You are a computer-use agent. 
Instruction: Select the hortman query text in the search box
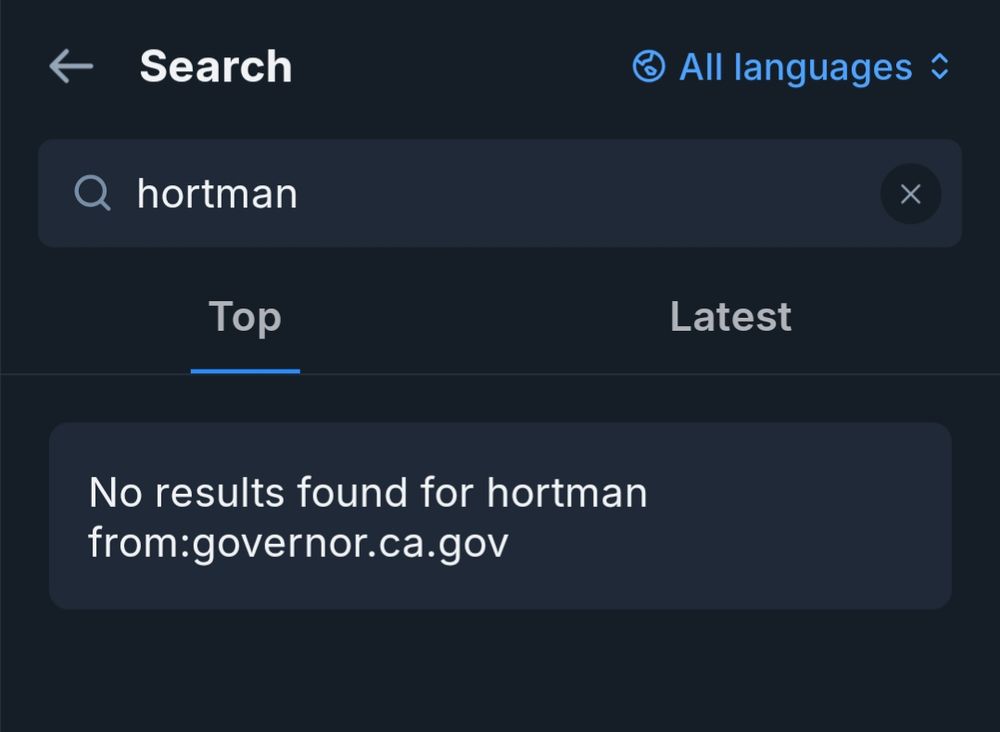click(215, 194)
